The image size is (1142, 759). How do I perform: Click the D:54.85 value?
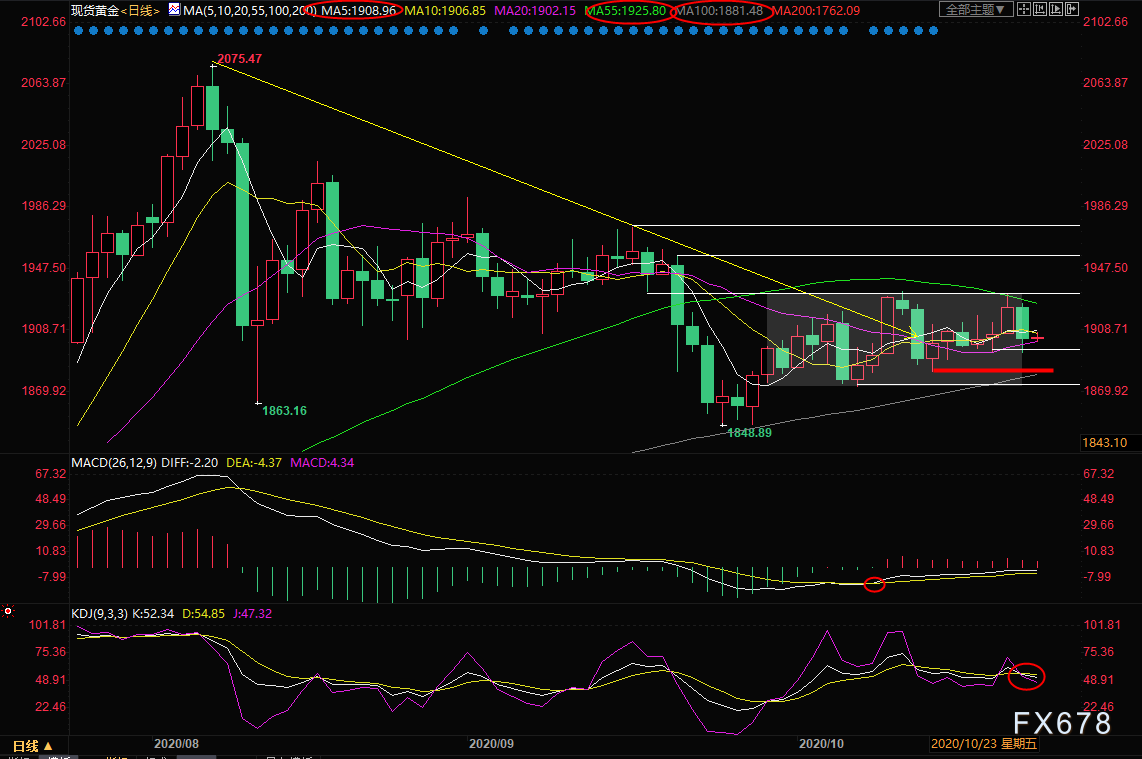coord(203,614)
